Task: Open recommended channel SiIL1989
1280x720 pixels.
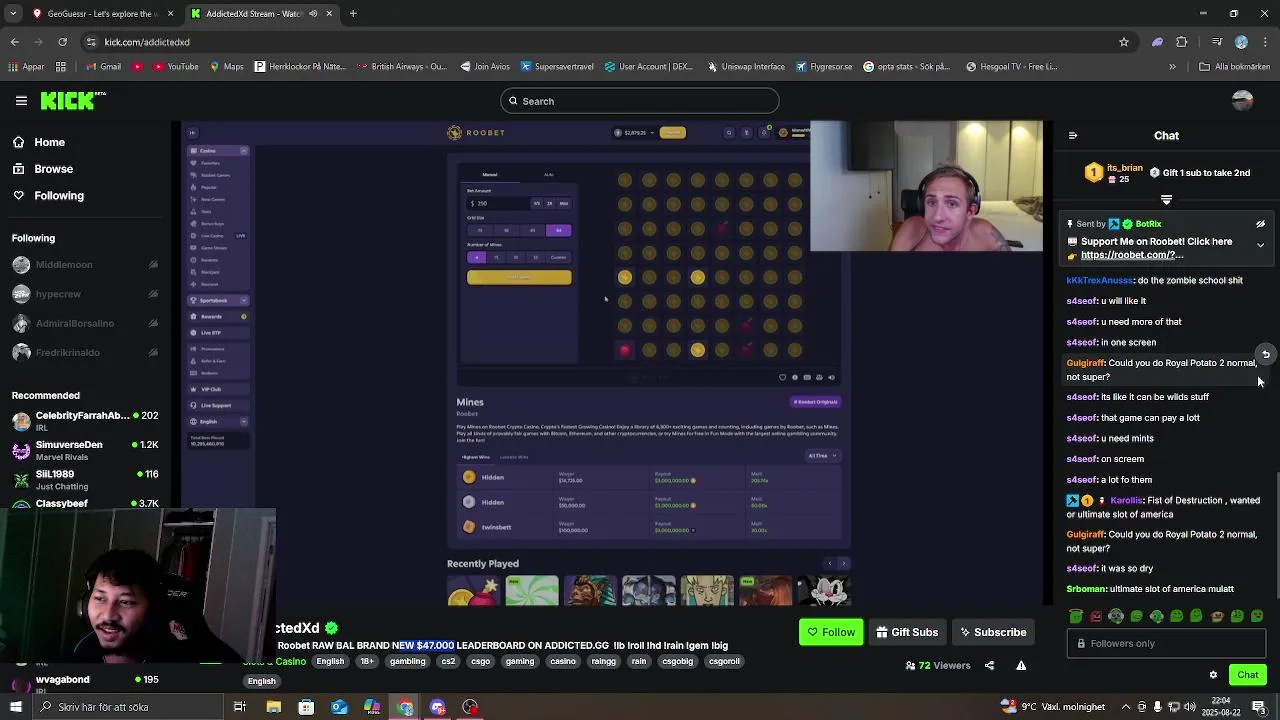Action: click(x=85, y=479)
